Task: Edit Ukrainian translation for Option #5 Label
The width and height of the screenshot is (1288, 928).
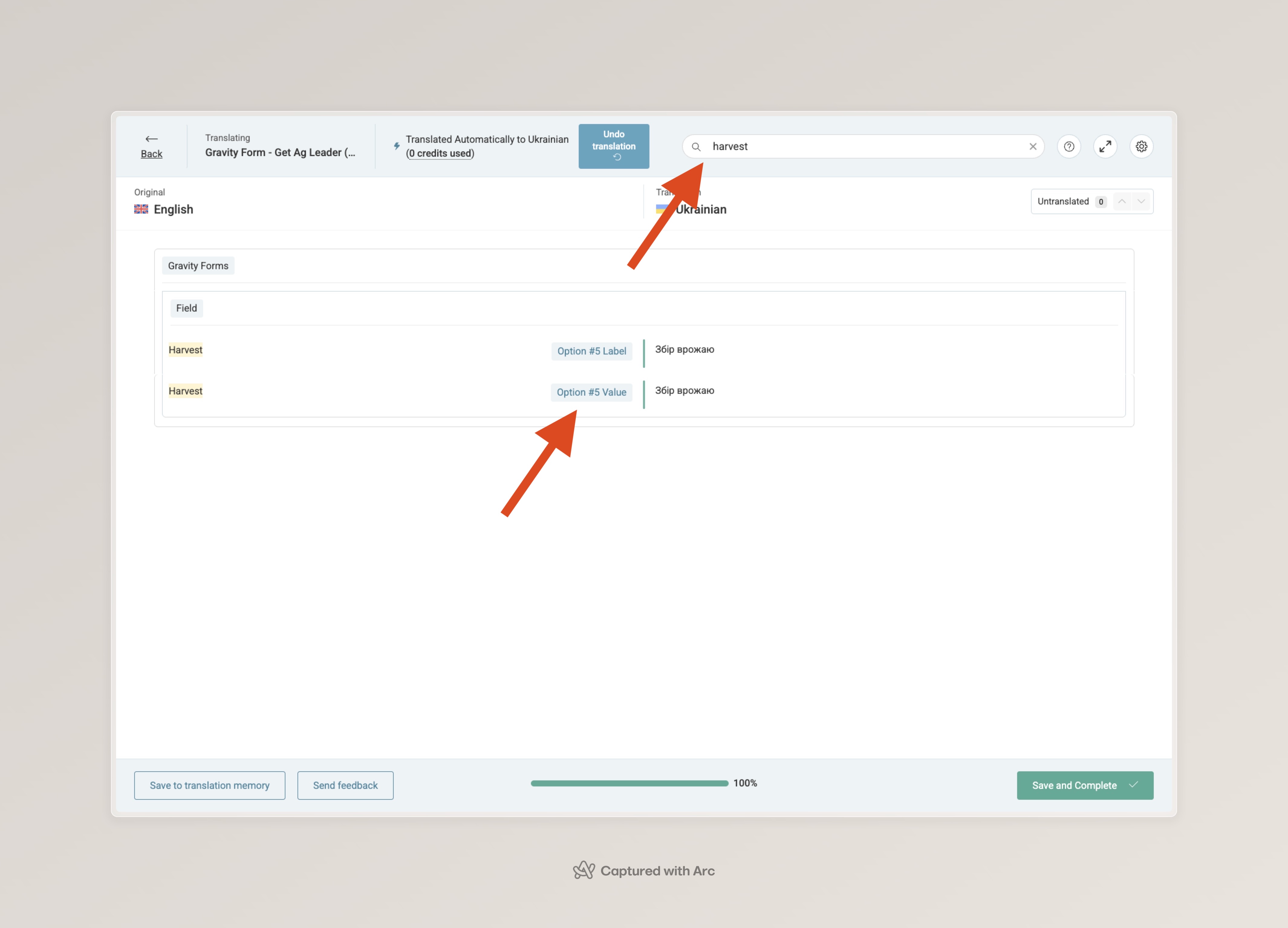Action: click(684, 349)
